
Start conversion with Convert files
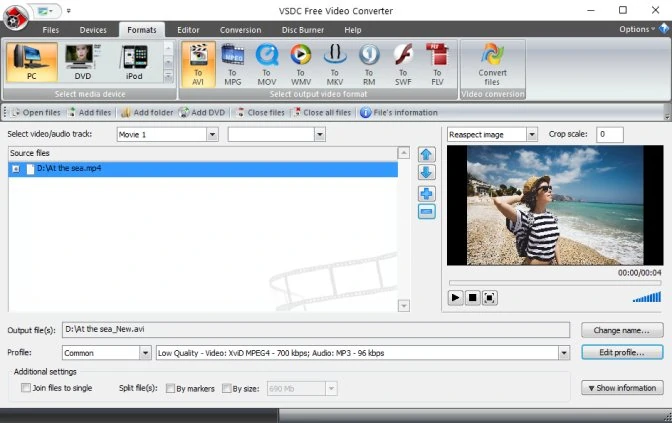point(492,64)
